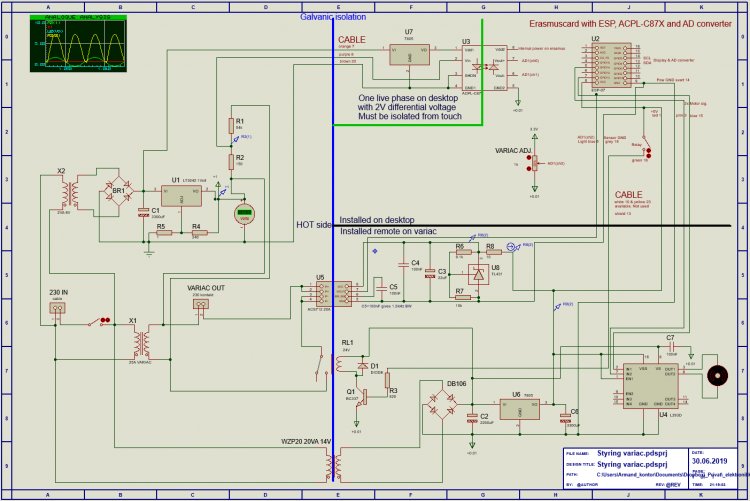
Task: Toggle the relay contact switch left of RL1
Action: 320,367
